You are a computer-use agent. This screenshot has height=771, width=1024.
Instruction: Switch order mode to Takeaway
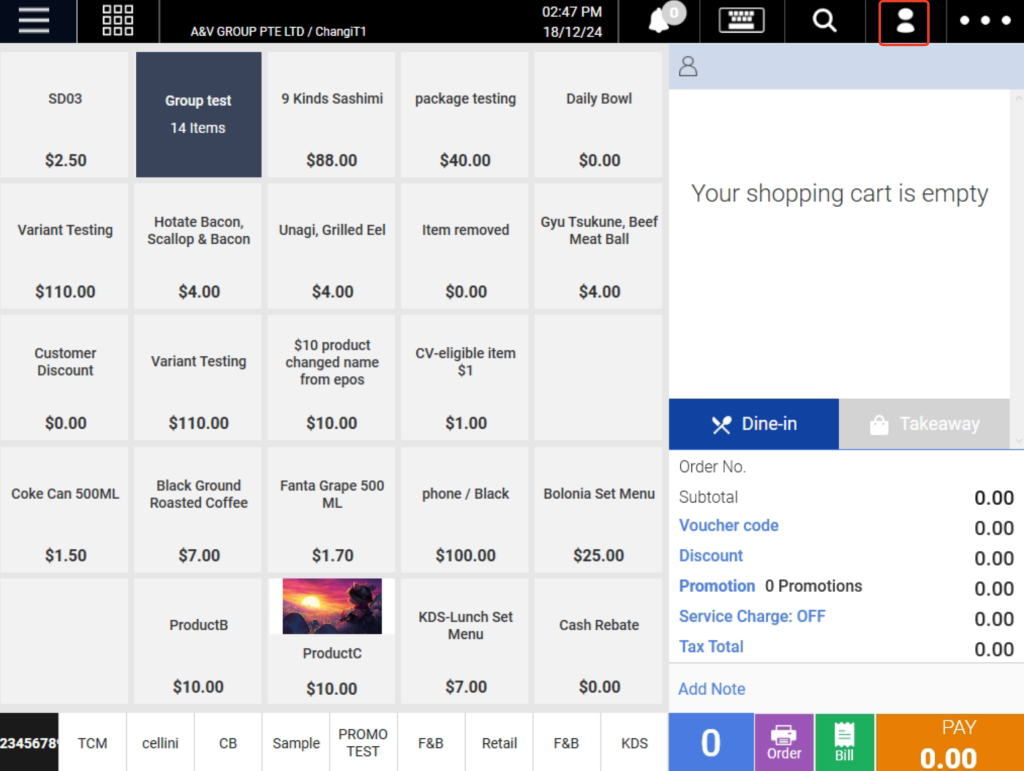point(924,423)
